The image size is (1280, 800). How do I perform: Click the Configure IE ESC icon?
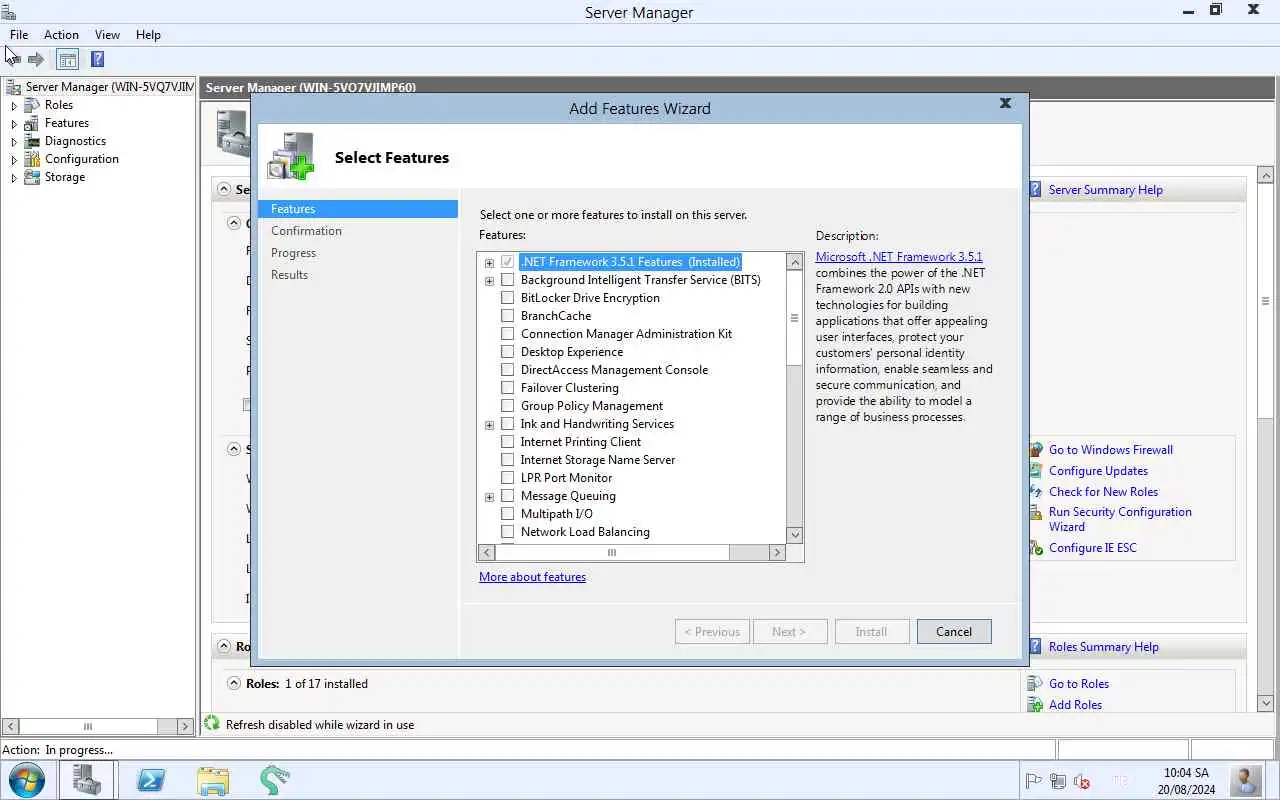coord(1036,548)
